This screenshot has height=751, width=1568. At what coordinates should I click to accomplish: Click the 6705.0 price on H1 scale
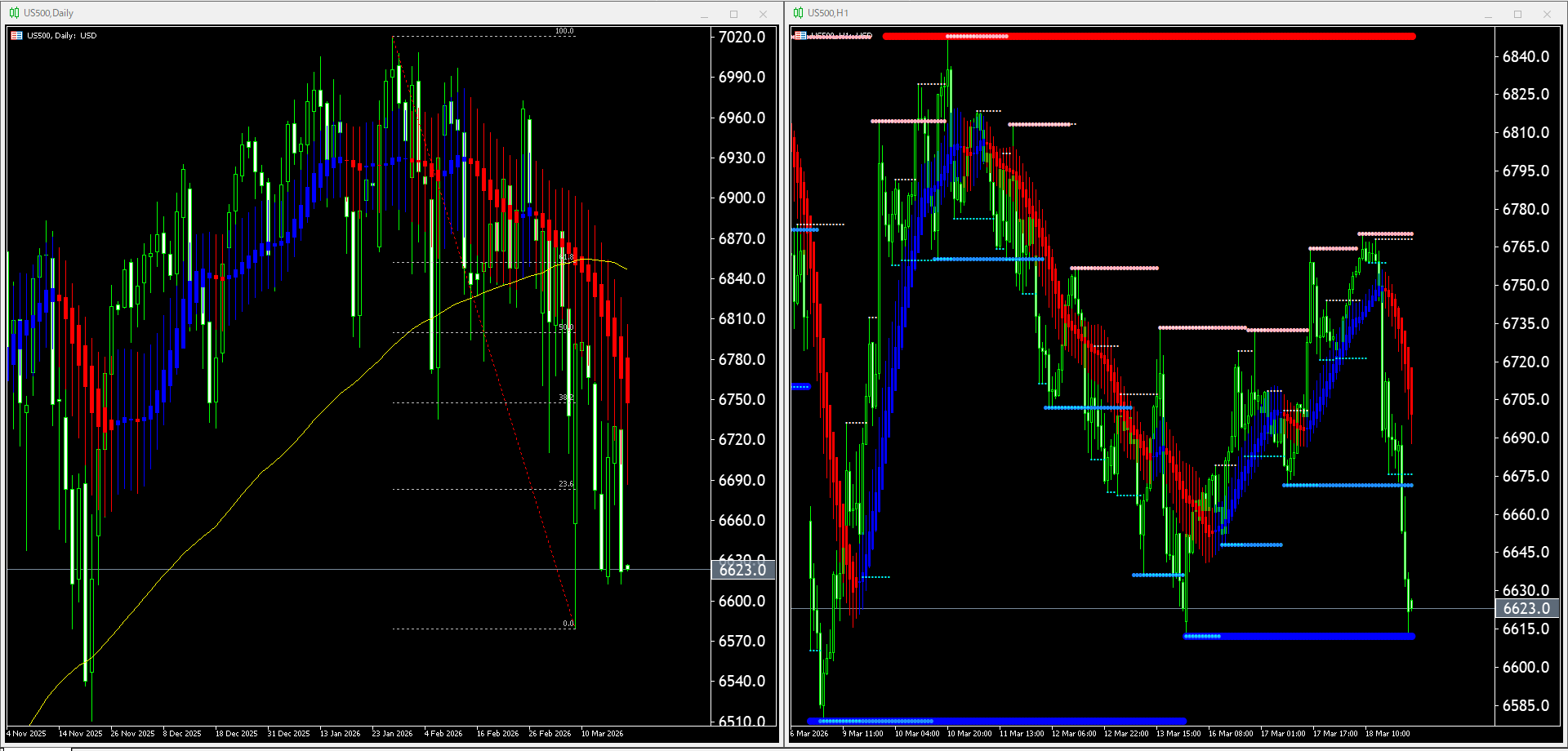pos(1526,399)
